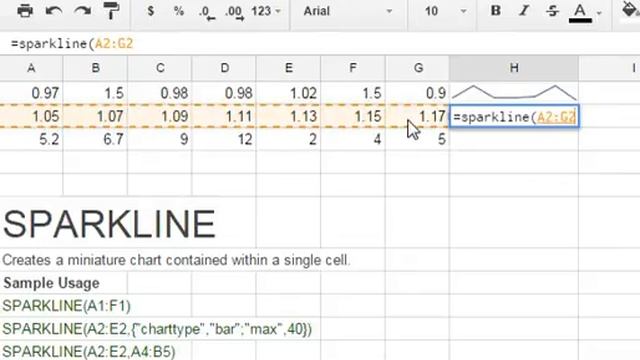Click the cell containing 1.09
The height and width of the screenshot is (360, 640).
(160, 116)
